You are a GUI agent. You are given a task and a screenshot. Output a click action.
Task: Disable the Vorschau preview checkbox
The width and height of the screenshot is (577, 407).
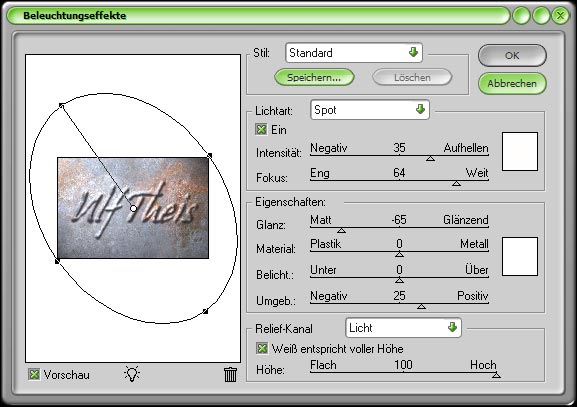34,375
